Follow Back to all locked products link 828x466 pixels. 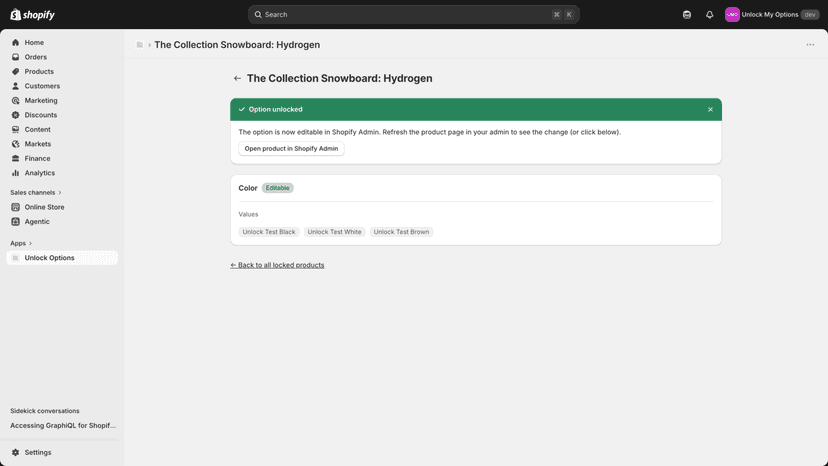pos(277,265)
